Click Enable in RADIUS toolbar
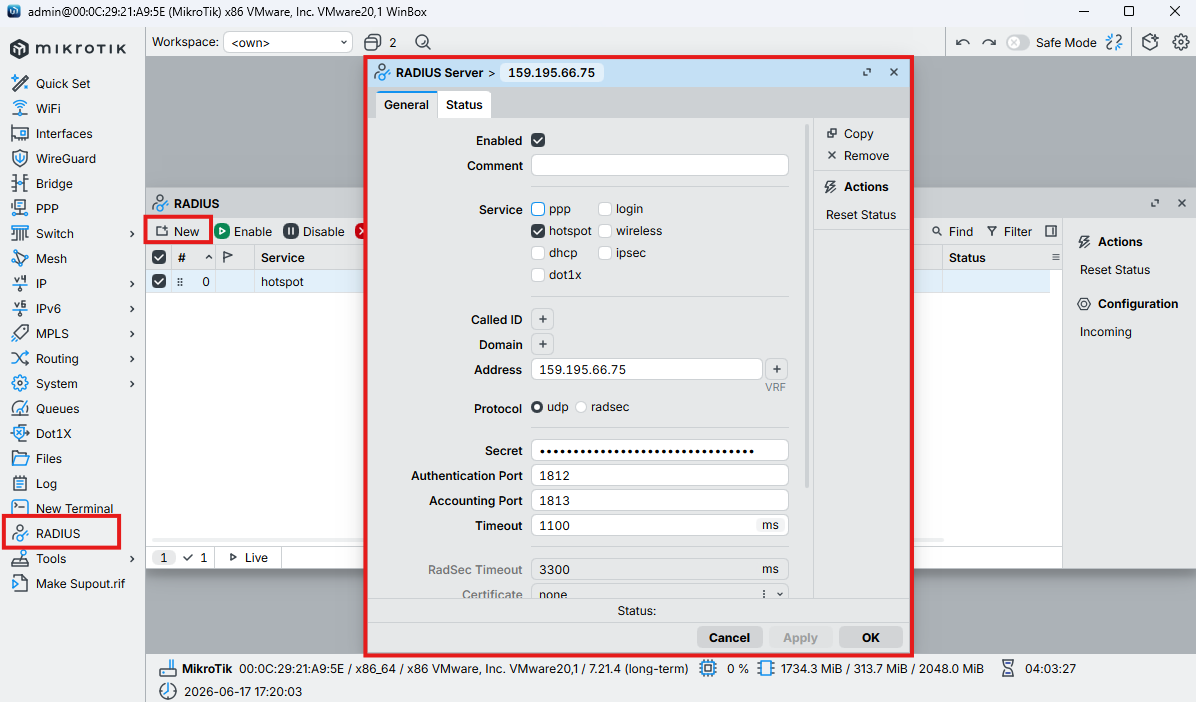Screen dimensions: 1196x702 (x=243, y=231)
